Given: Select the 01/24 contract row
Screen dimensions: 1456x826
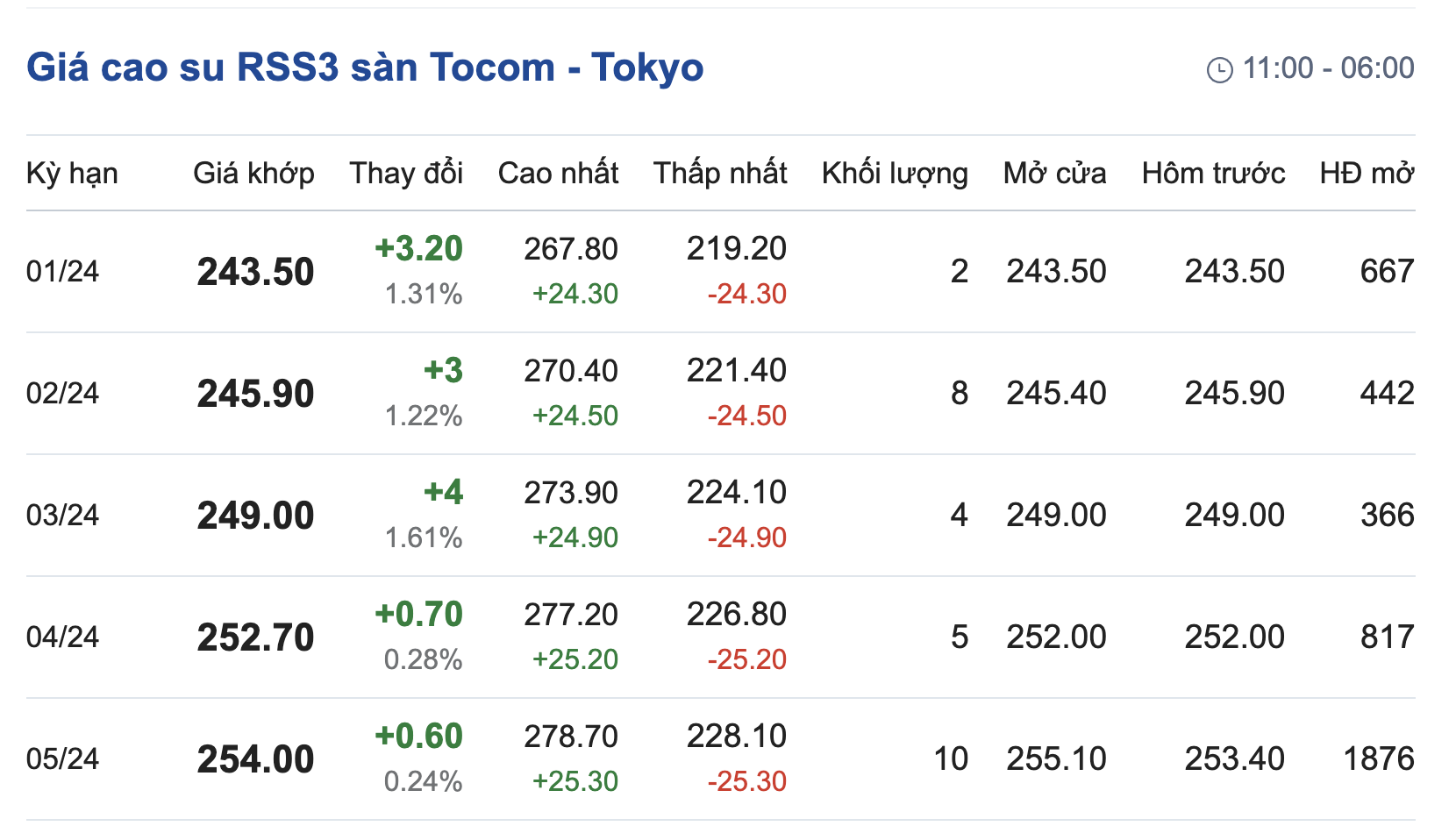Looking at the screenshot, I should 62,272.
